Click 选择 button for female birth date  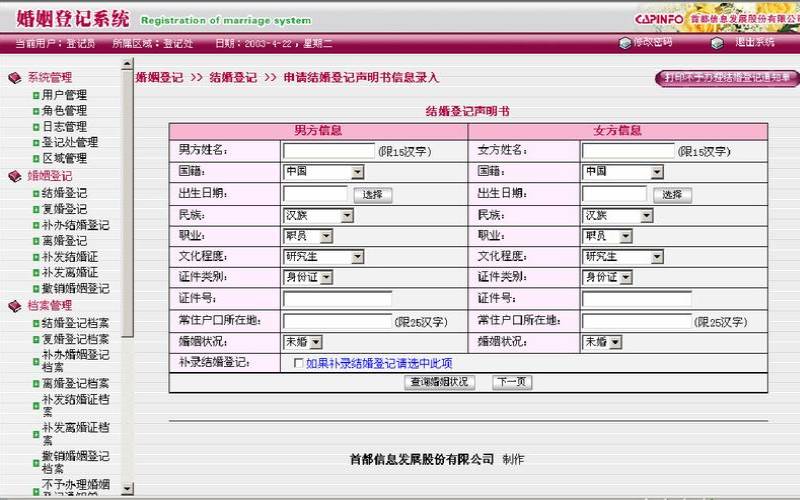[672, 195]
